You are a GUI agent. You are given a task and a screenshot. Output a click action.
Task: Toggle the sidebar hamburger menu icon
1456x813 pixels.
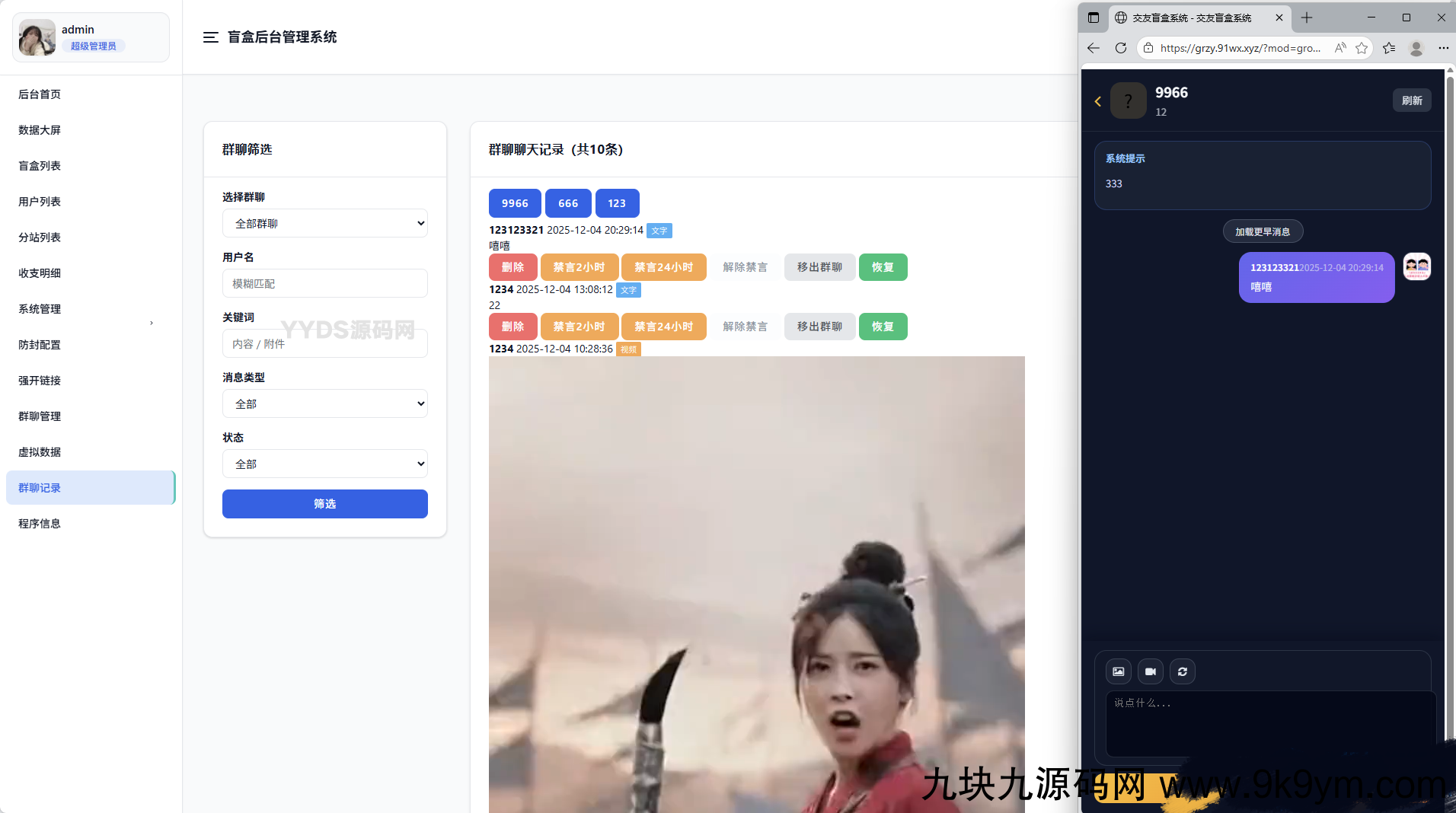click(210, 37)
